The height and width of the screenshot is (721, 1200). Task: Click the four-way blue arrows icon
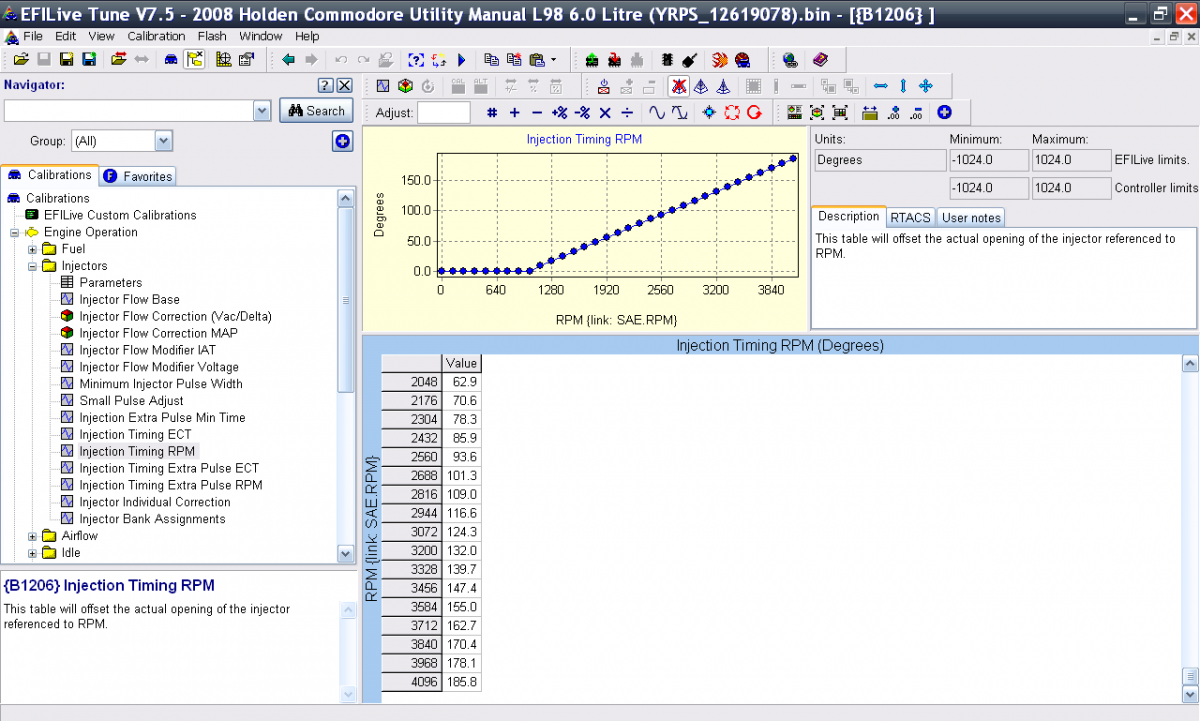[x=925, y=86]
